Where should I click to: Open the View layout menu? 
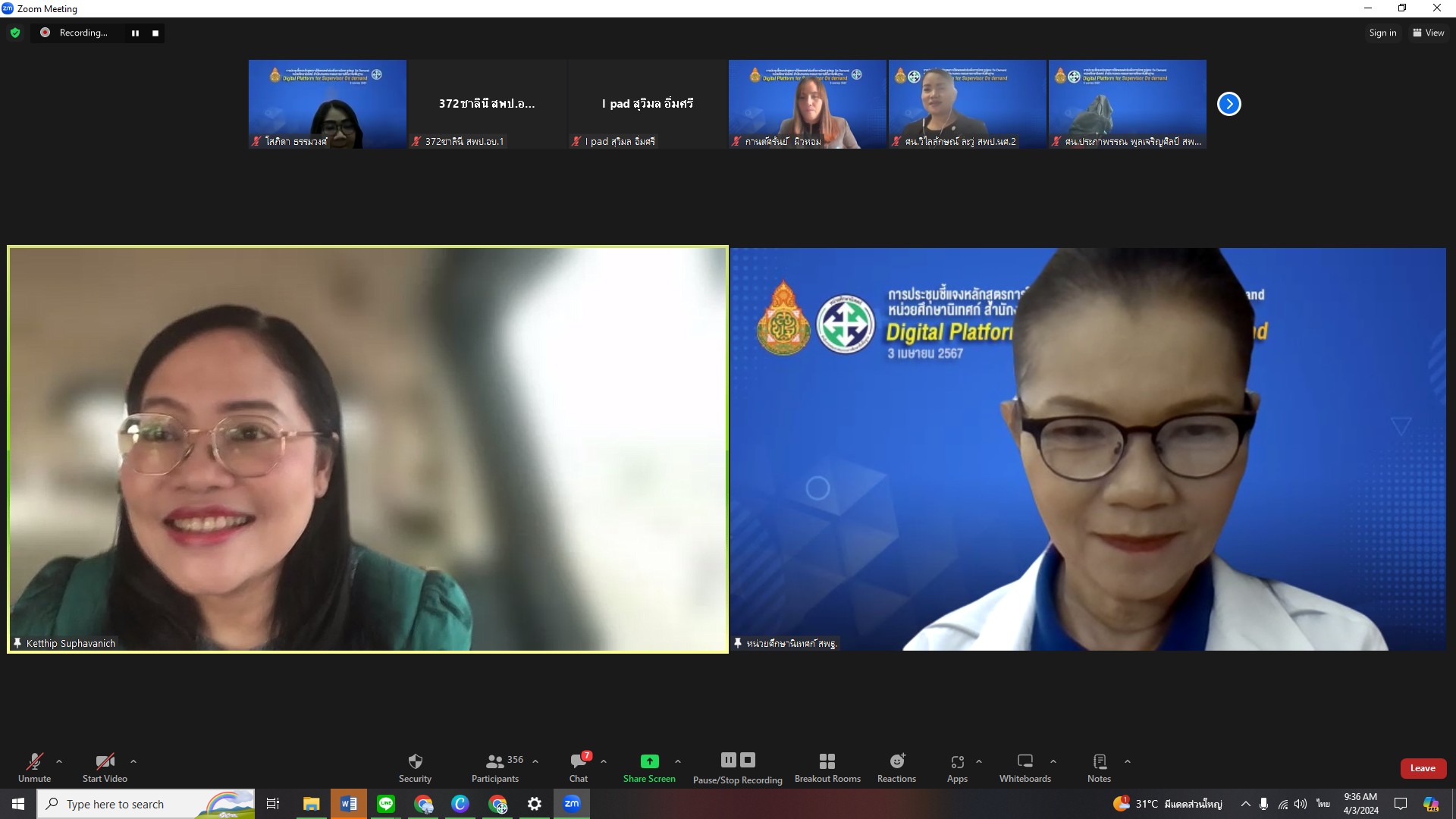pos(1429,33)
